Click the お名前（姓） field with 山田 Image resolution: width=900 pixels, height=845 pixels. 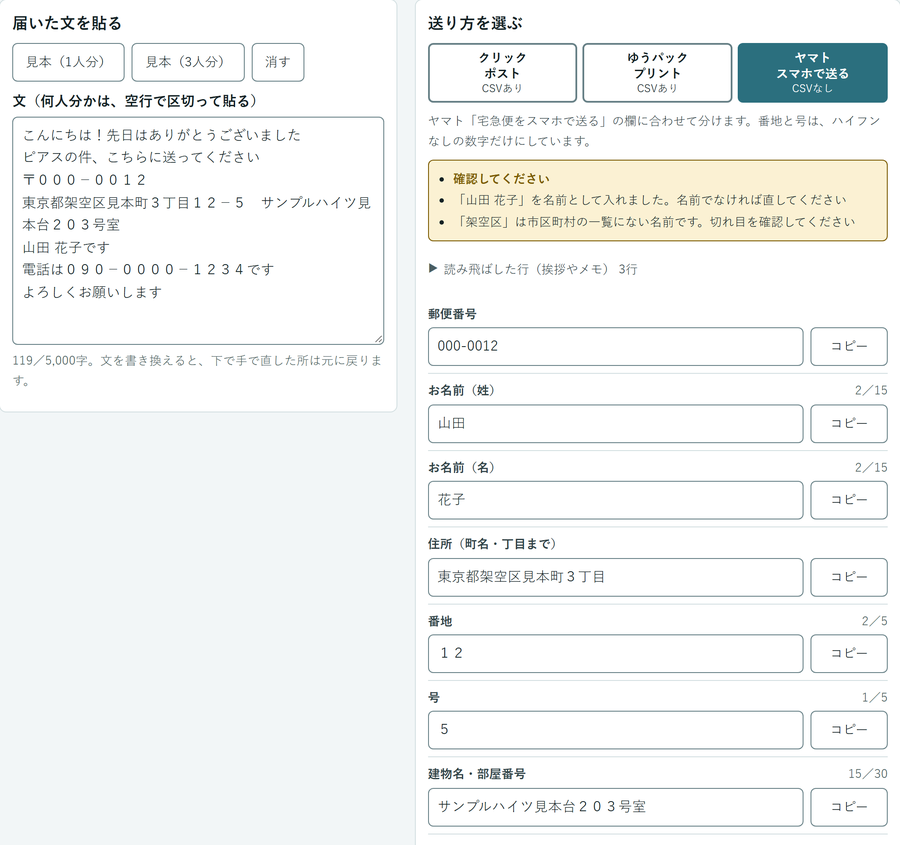615,424
